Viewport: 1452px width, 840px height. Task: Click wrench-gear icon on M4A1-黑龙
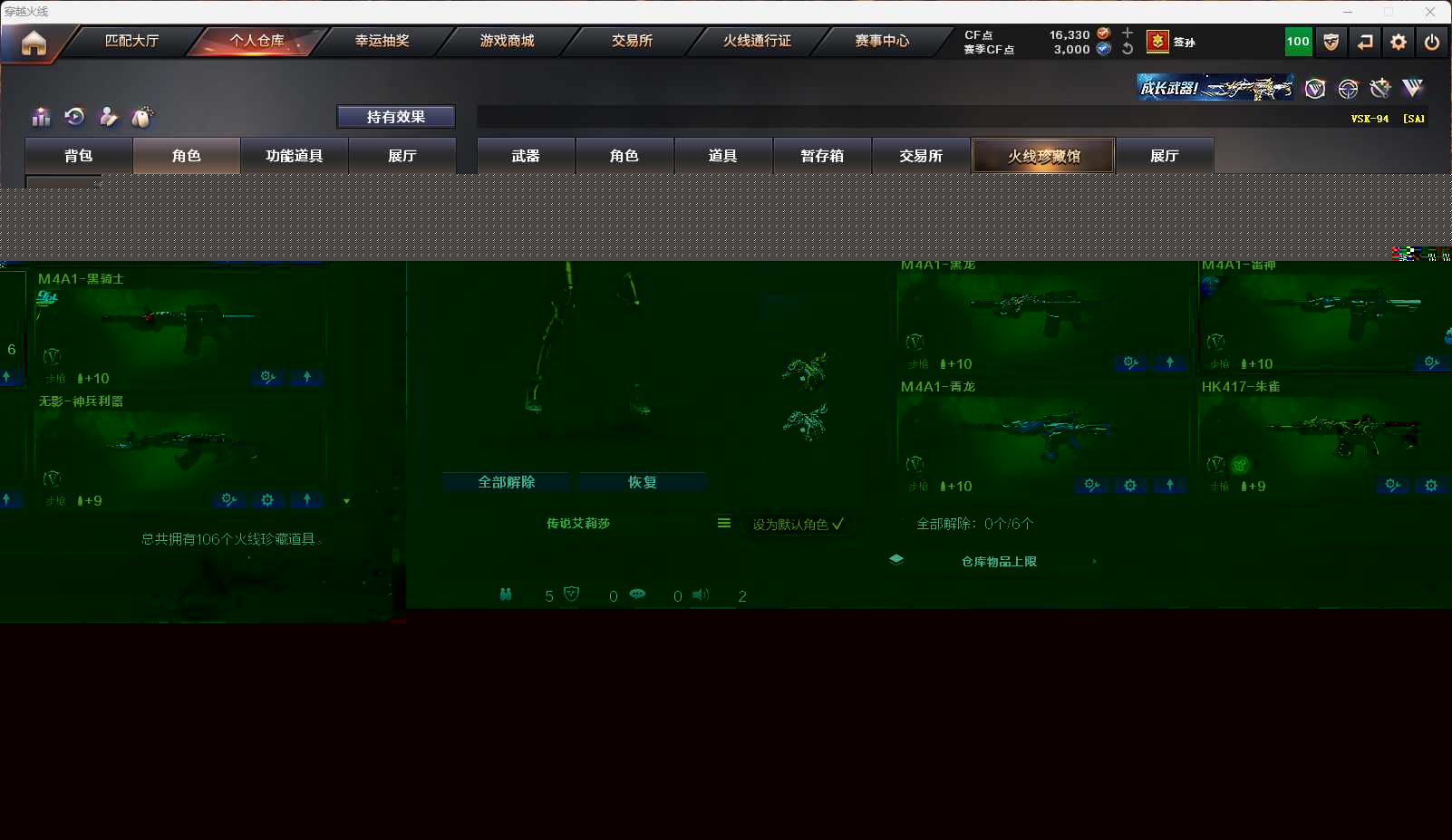pyautogui.click(x=1131, y=362)
